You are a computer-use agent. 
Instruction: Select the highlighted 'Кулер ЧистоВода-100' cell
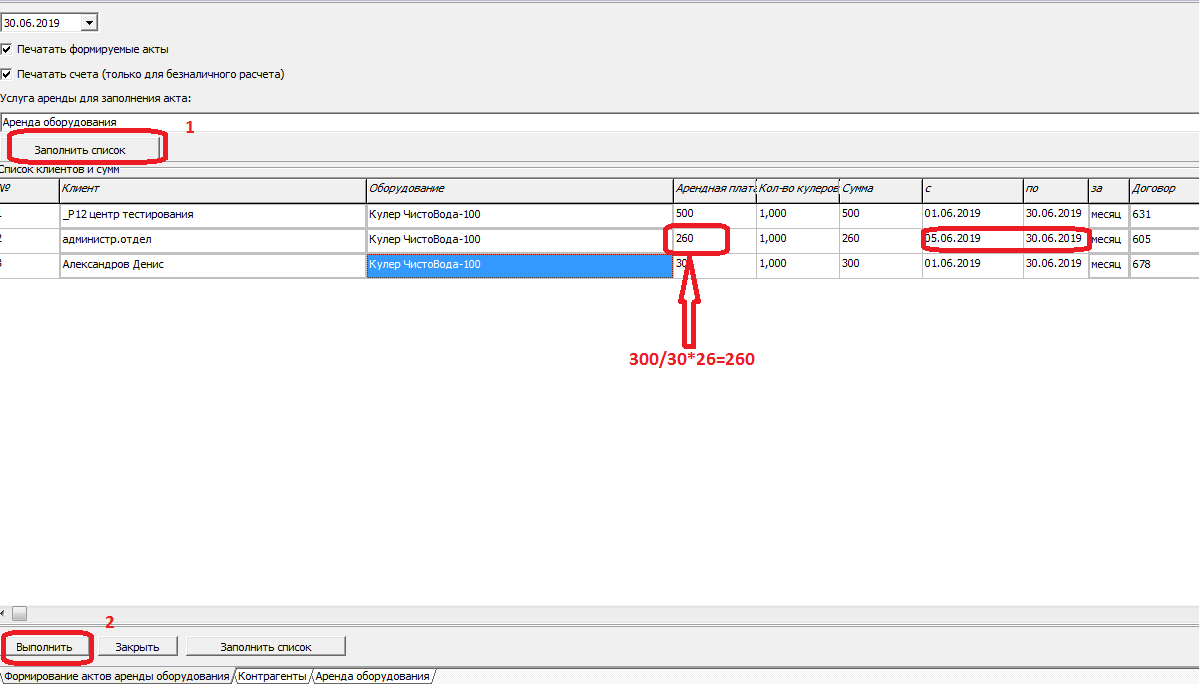click(x=519, y=265)
